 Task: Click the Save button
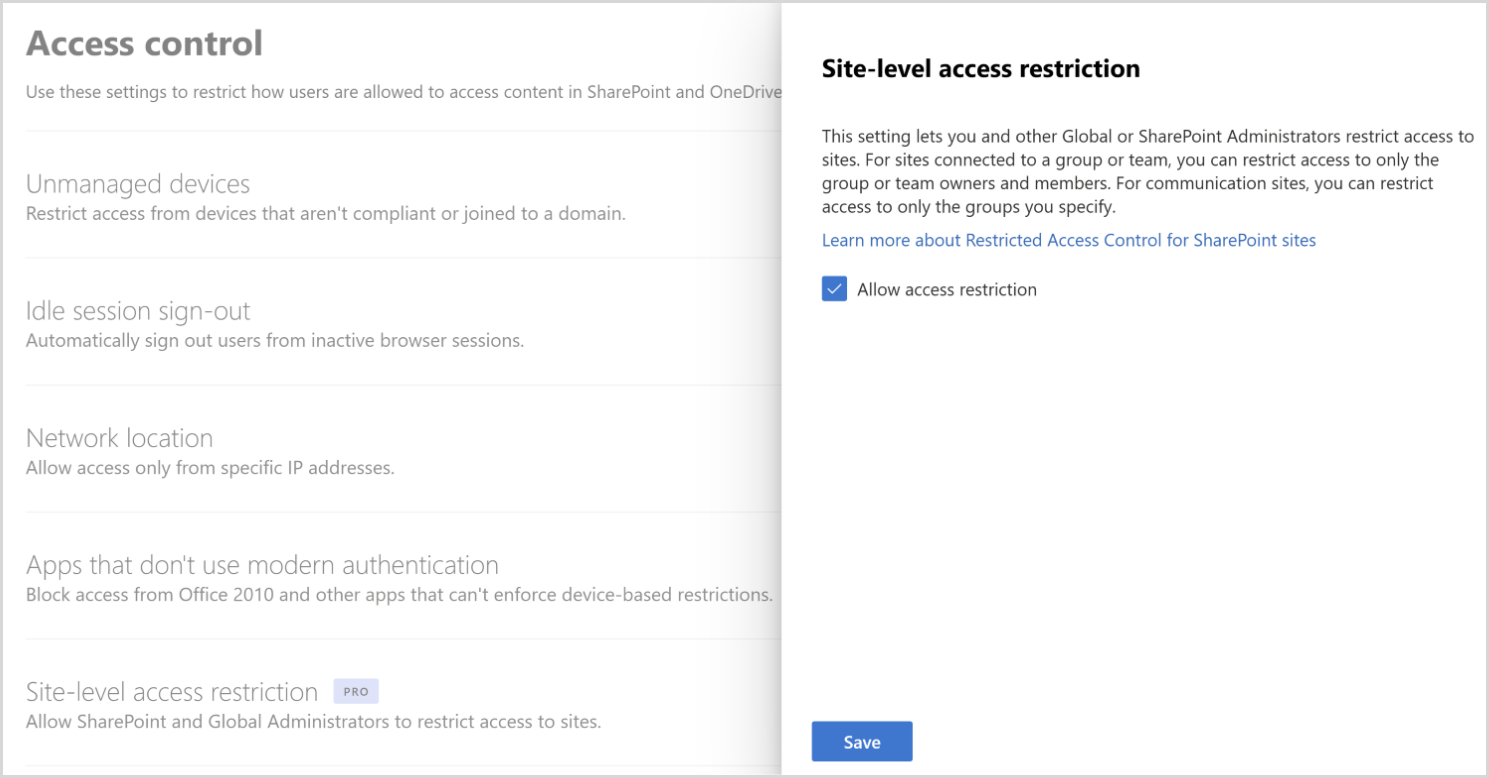pos(862,741)
